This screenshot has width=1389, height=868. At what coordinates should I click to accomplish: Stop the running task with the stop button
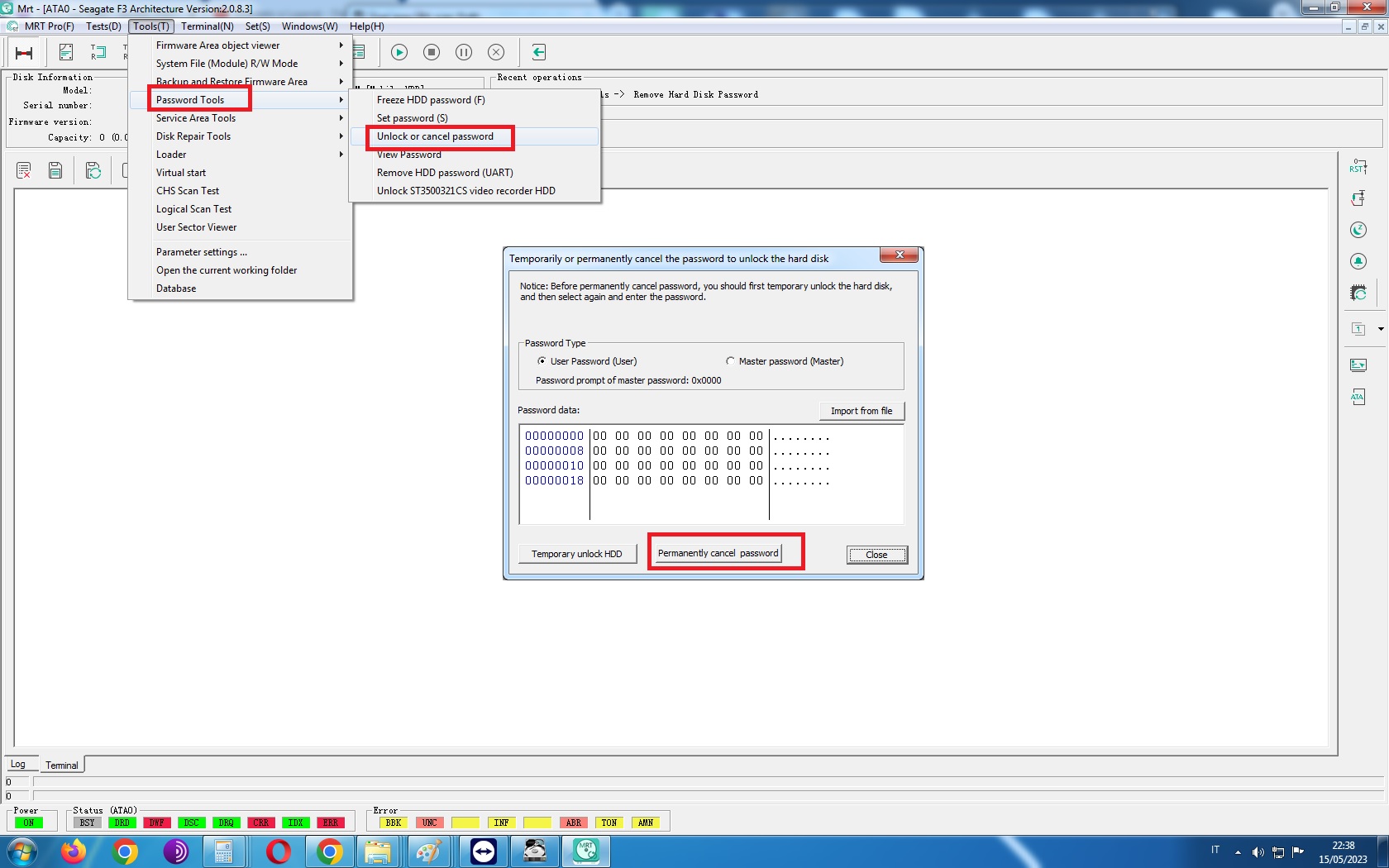[432, 52]
